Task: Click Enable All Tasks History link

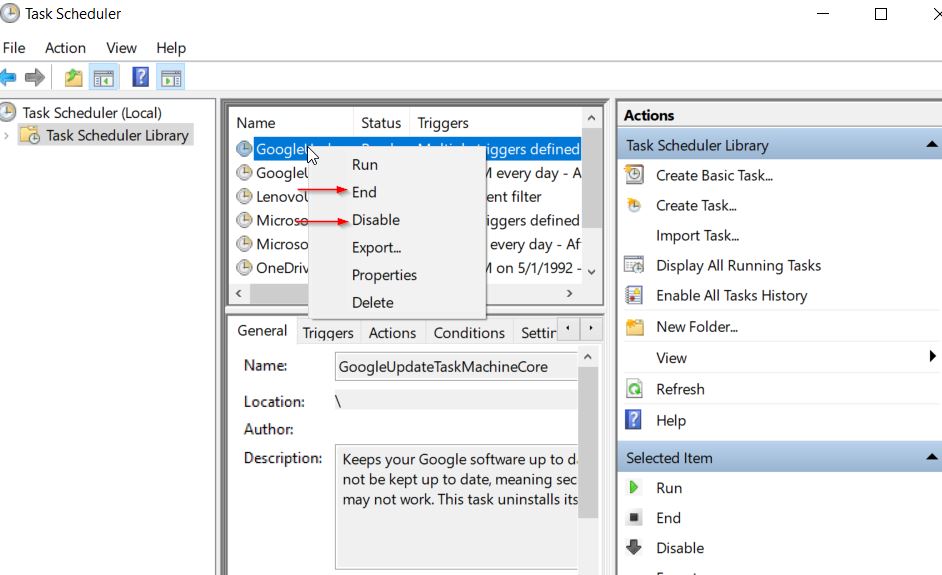Action: point(732,296)
